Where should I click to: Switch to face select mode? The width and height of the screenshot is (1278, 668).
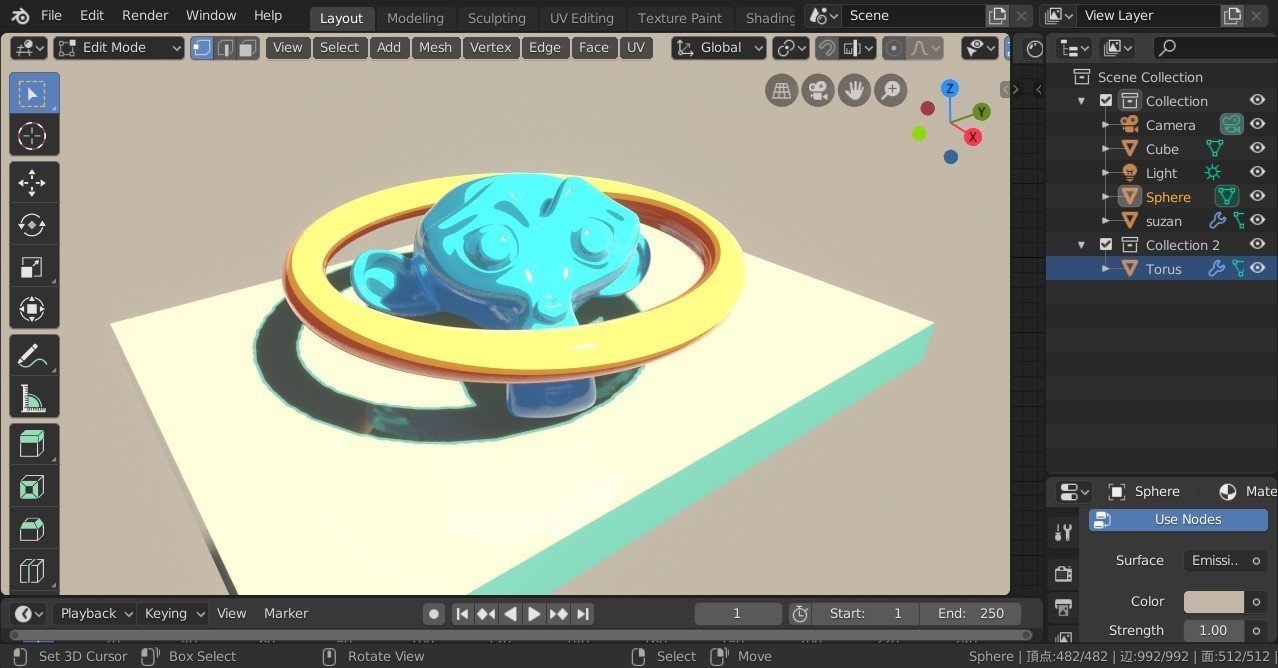(248, 47)
